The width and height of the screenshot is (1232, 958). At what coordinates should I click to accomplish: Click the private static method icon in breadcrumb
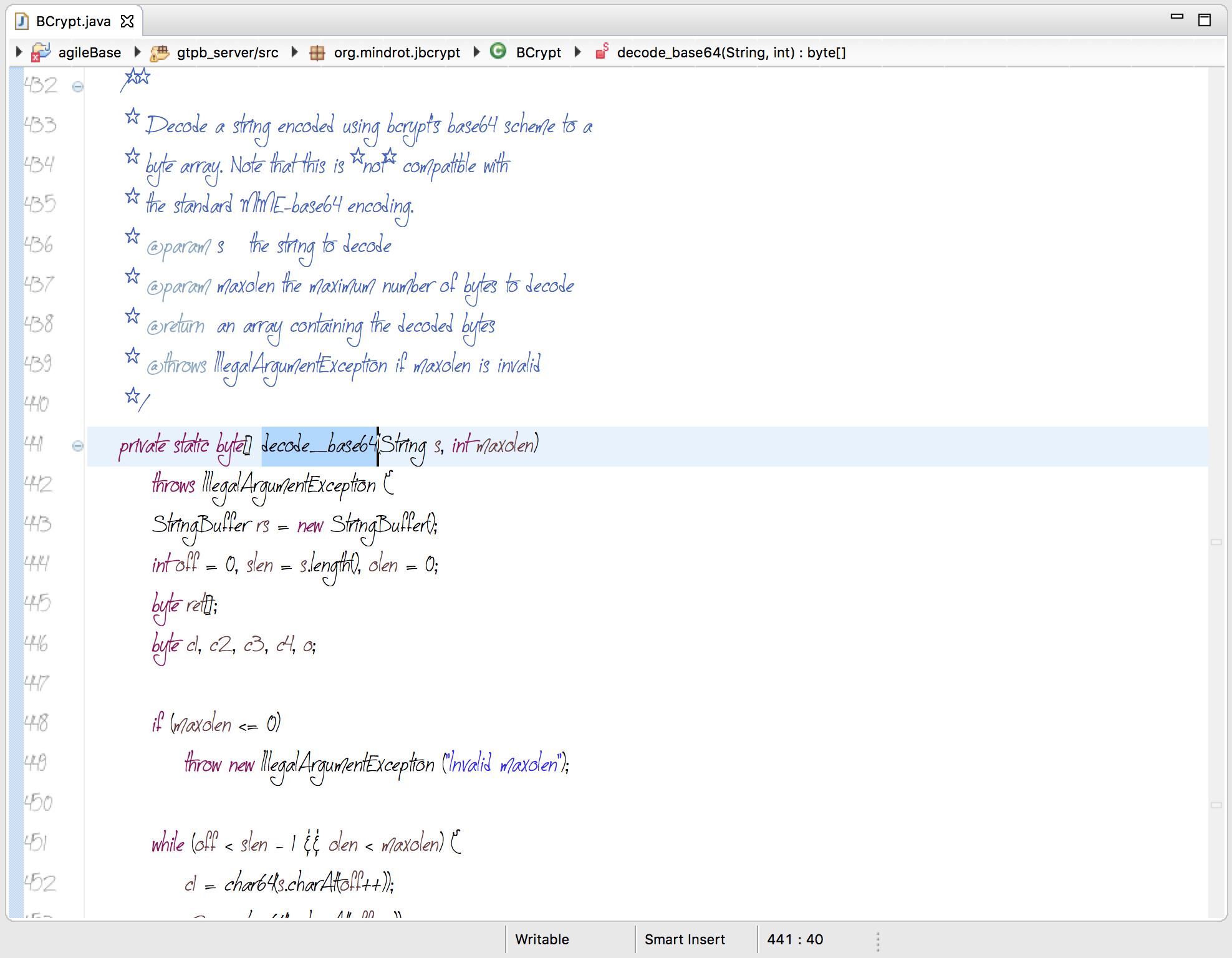tap(602, 51)
